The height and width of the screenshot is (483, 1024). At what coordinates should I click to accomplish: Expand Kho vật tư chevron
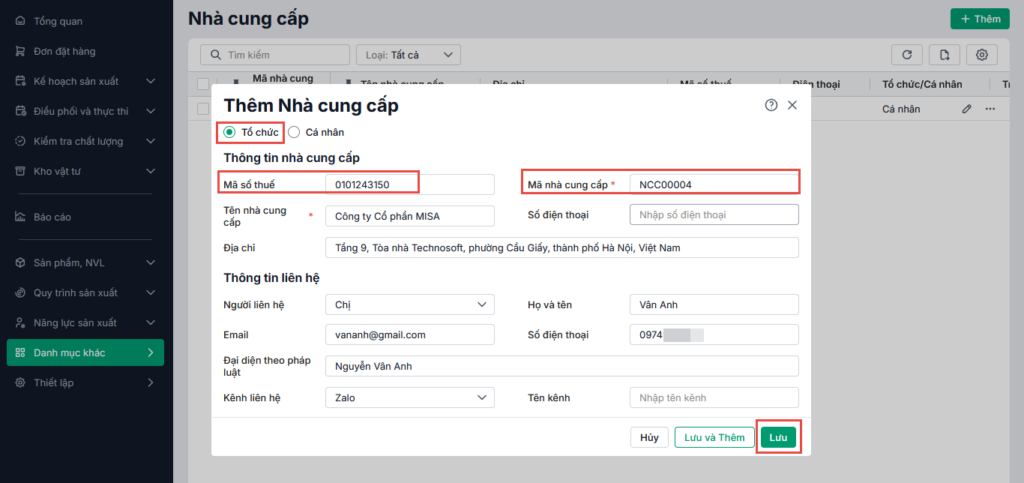[151, 172]
